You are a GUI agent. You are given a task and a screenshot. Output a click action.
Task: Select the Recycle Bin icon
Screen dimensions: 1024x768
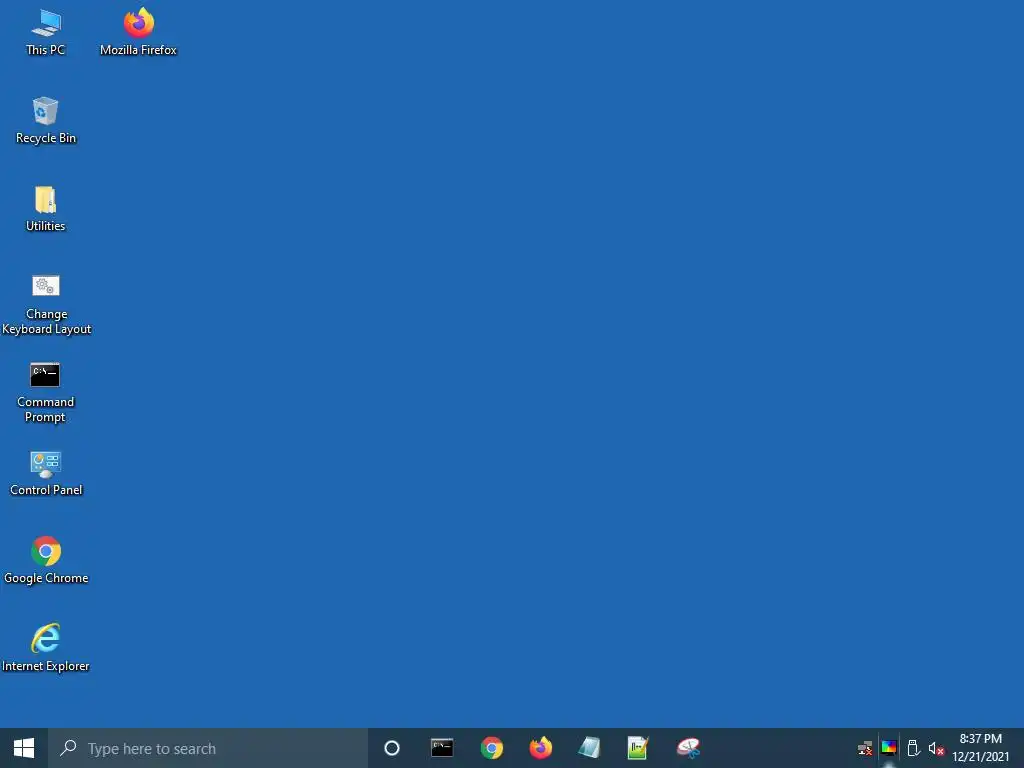point(46,121)
